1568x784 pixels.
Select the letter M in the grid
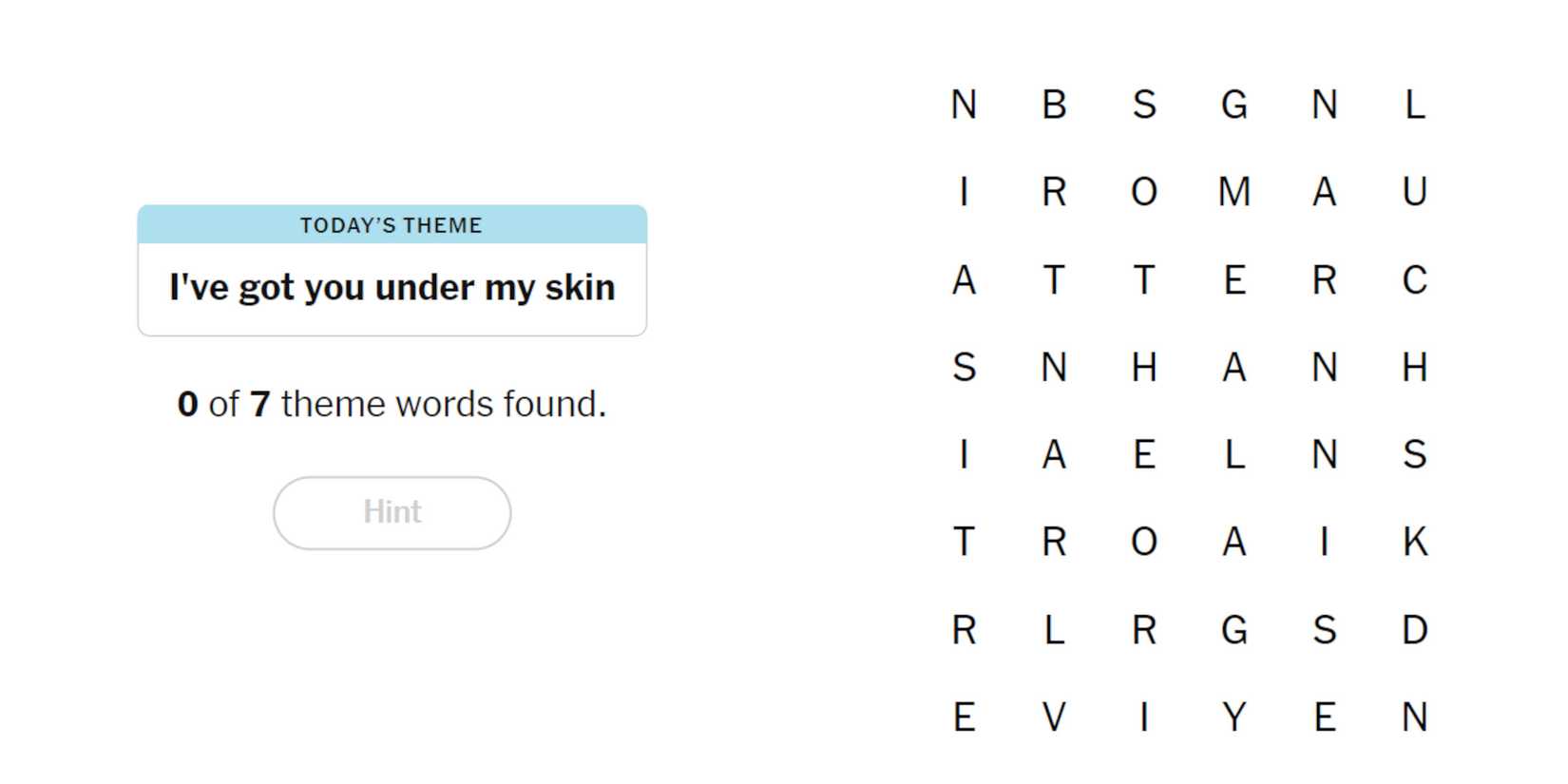pyautogui.click(x=1233, y=192)
